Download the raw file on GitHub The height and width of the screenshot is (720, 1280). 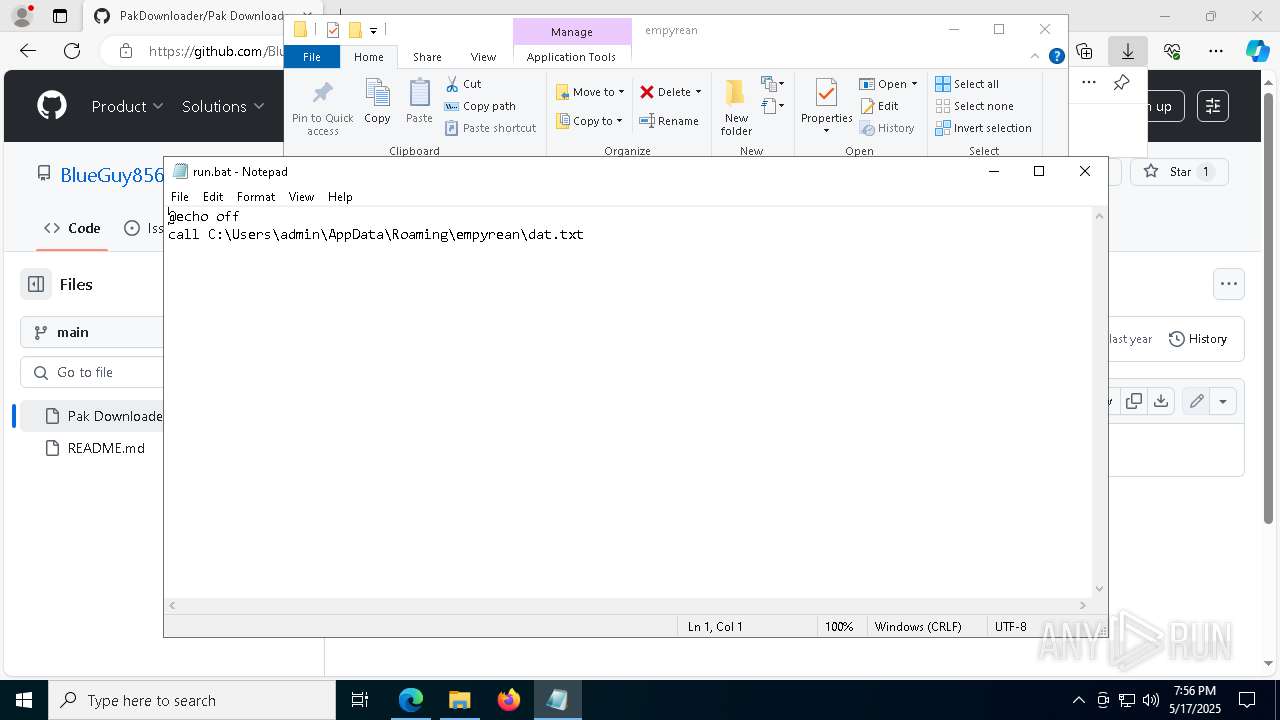1161,401
